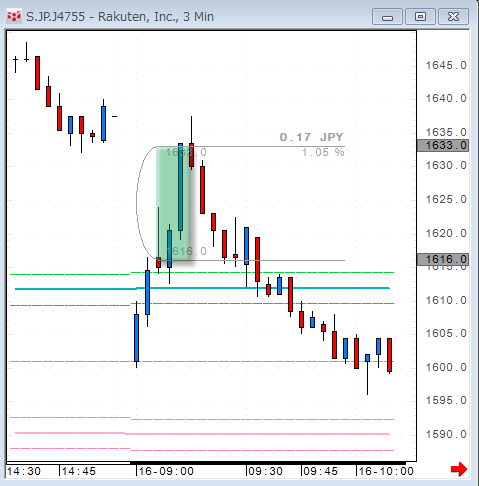Click the 1616.0 price marker on axis

coord(443,259)
